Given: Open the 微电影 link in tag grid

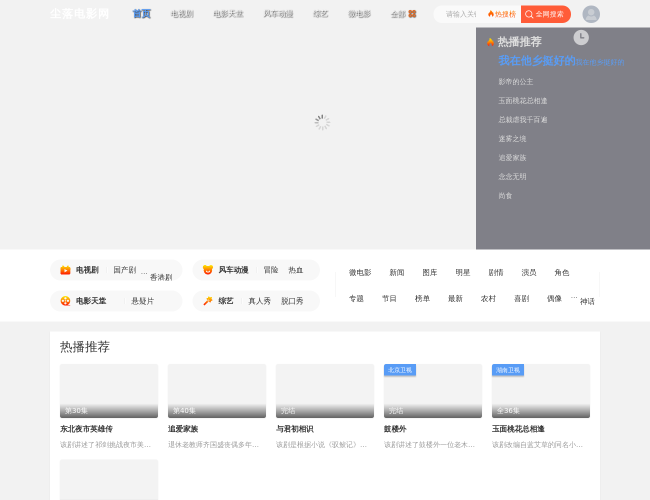Looking at the screenshot, I should click(360, 272).
